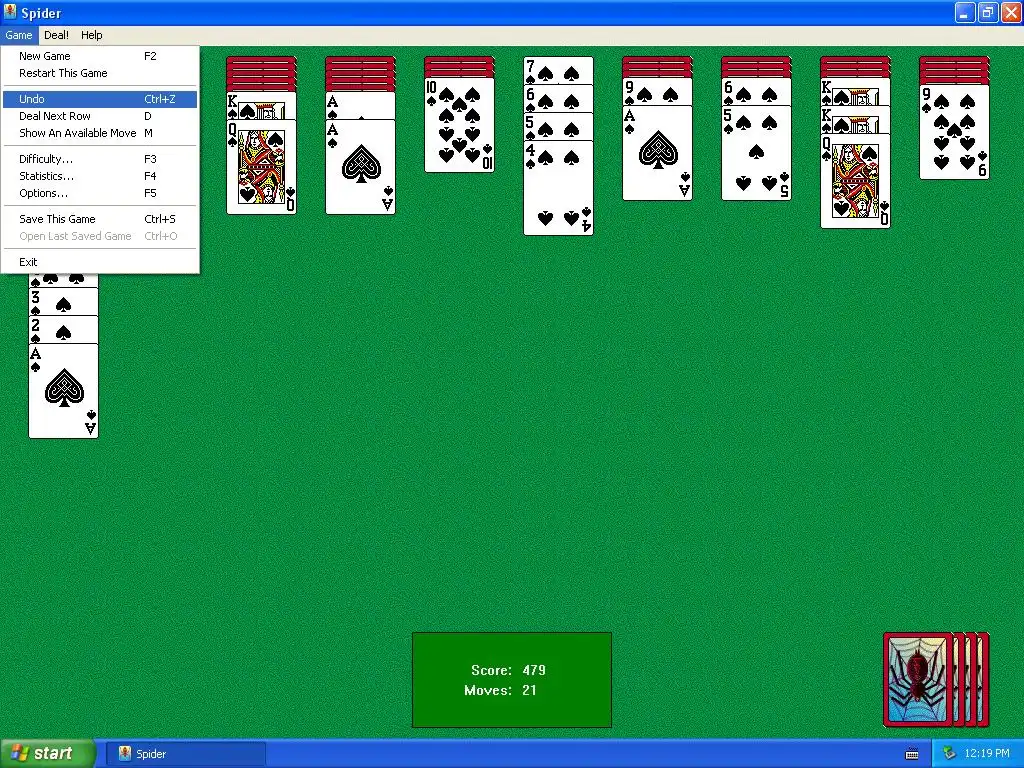Select the Queen of spades below single King
This screenshot has height=768, width=1024.
tap(261, 167)
